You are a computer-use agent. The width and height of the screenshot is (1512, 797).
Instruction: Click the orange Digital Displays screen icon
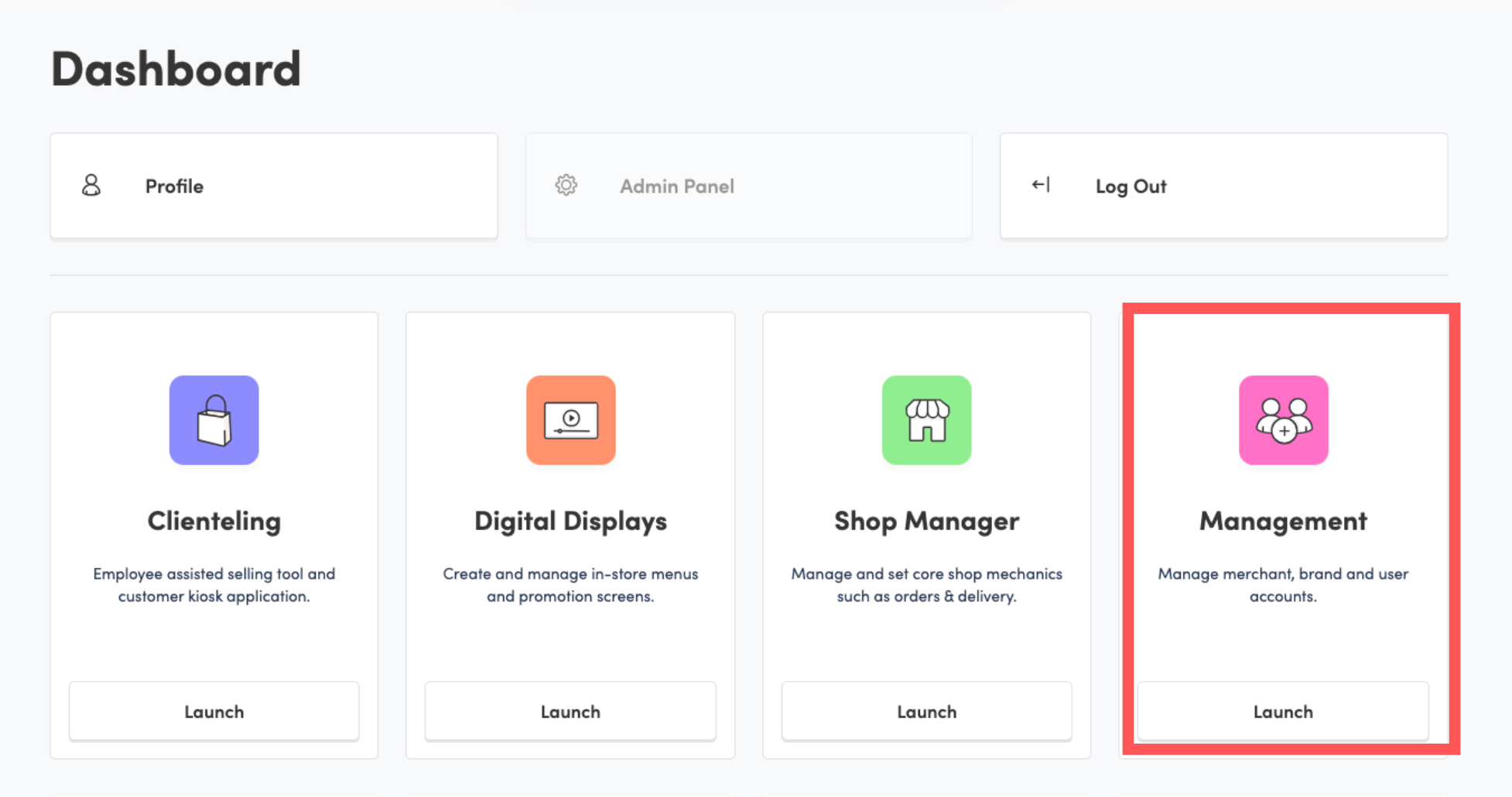coord(571,420)
